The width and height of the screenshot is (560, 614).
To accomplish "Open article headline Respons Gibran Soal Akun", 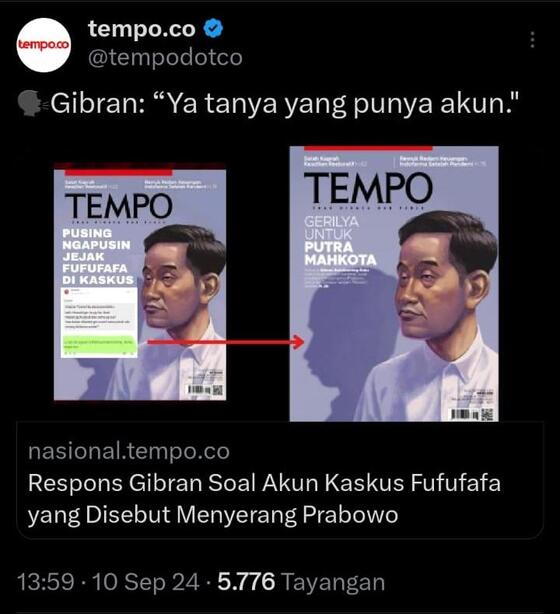I will pos(264,498).
